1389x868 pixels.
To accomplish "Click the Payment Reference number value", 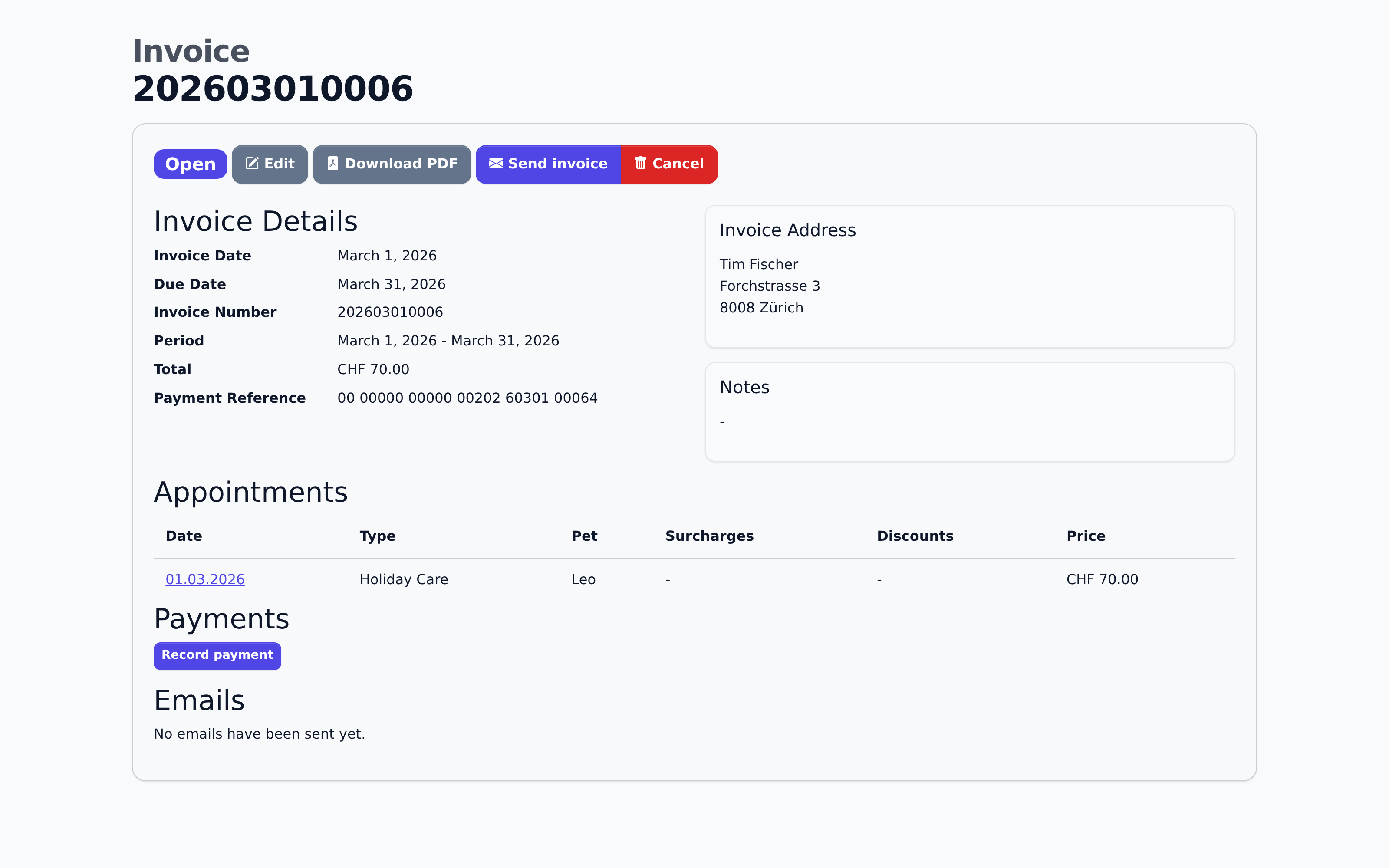I will point(467,398).
